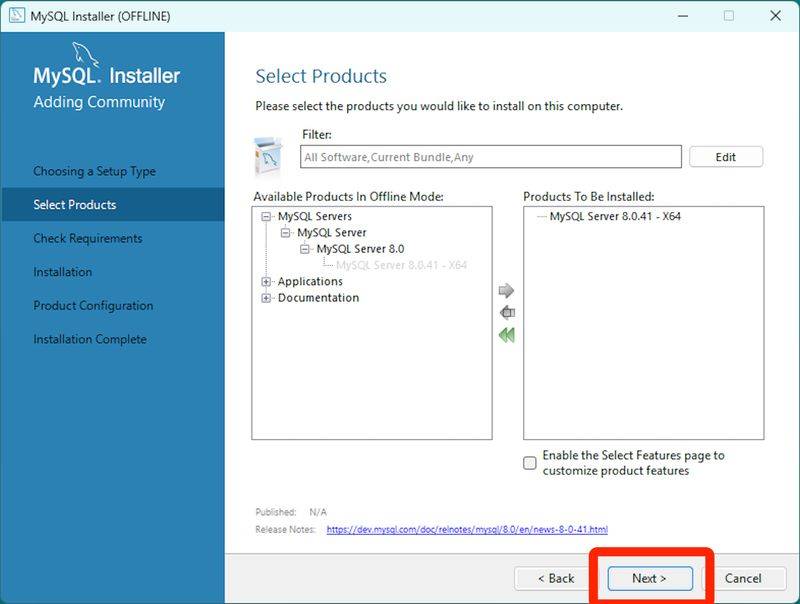Go to the Check Requirements step
800x604 pixels.
[88, 238]
